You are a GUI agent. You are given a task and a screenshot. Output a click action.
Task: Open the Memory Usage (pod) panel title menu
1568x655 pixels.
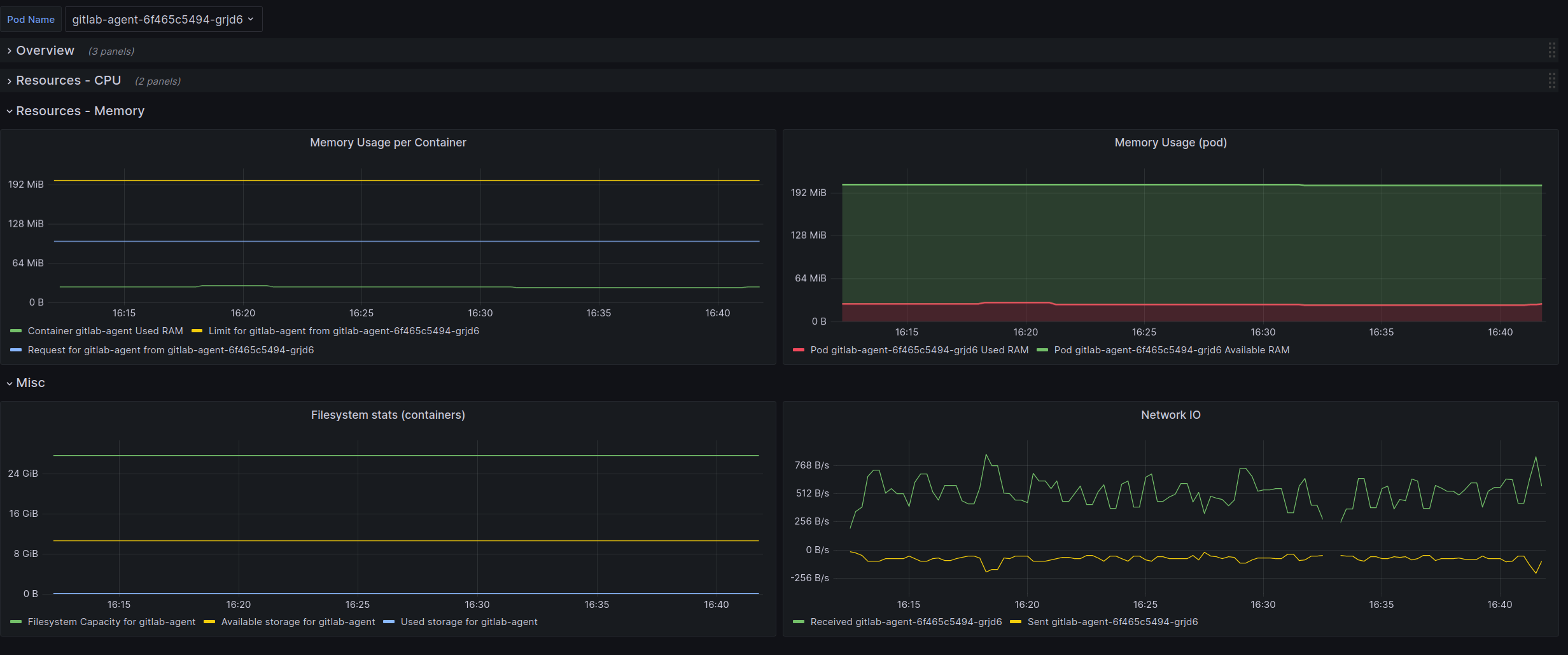pyautogui.click(x=1170, y=143)
